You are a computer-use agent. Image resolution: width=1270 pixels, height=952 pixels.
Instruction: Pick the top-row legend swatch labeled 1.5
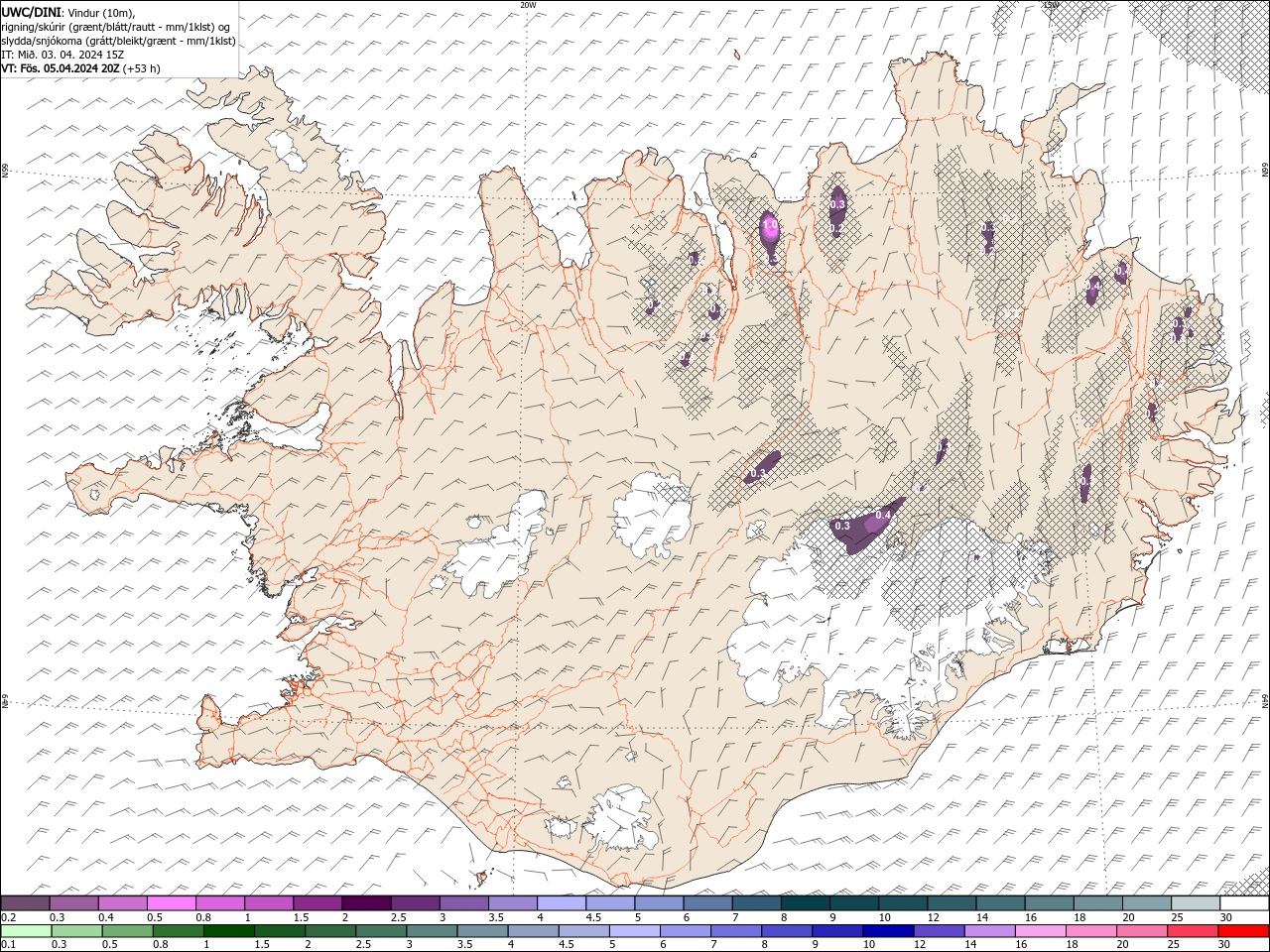pos(317,903)
